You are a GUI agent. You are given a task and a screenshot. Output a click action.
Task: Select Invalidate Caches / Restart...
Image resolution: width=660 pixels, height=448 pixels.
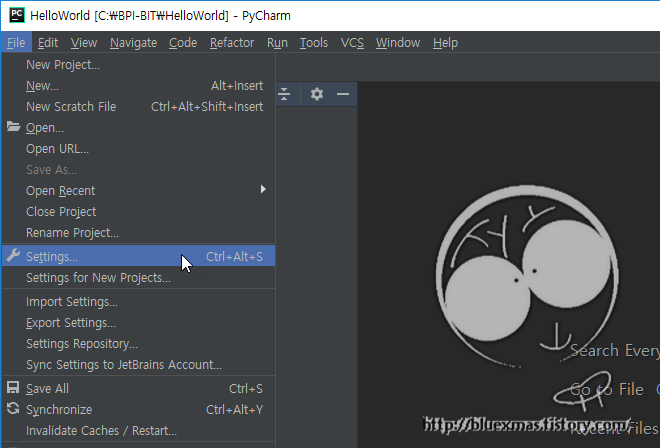point(138,431)
